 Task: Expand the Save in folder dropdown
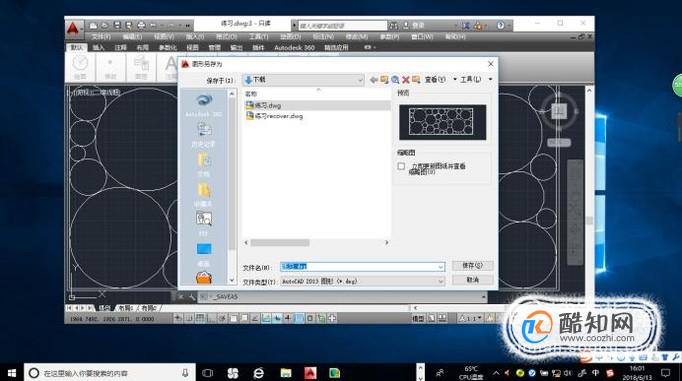pos(360,80)
